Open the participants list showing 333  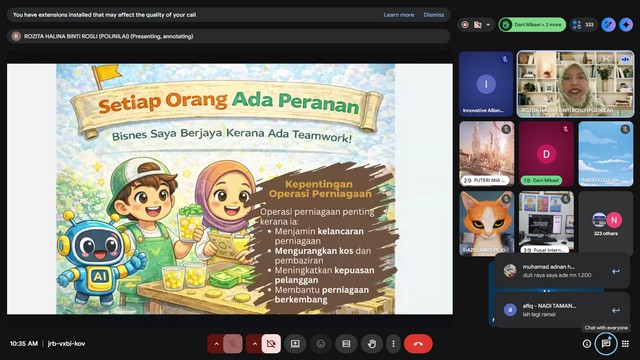[x=583, y=24]
